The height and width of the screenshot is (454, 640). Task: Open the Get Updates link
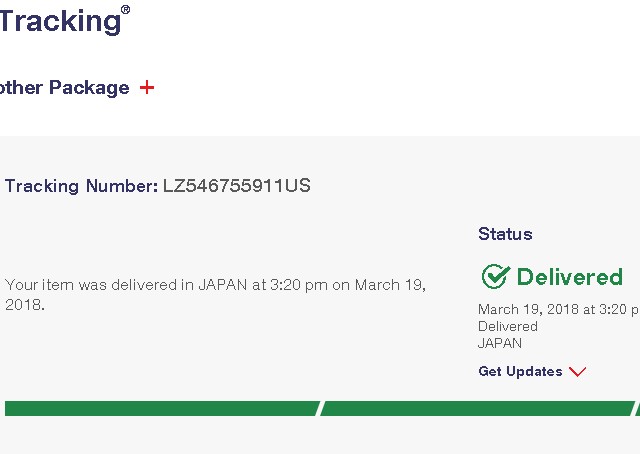520,371
